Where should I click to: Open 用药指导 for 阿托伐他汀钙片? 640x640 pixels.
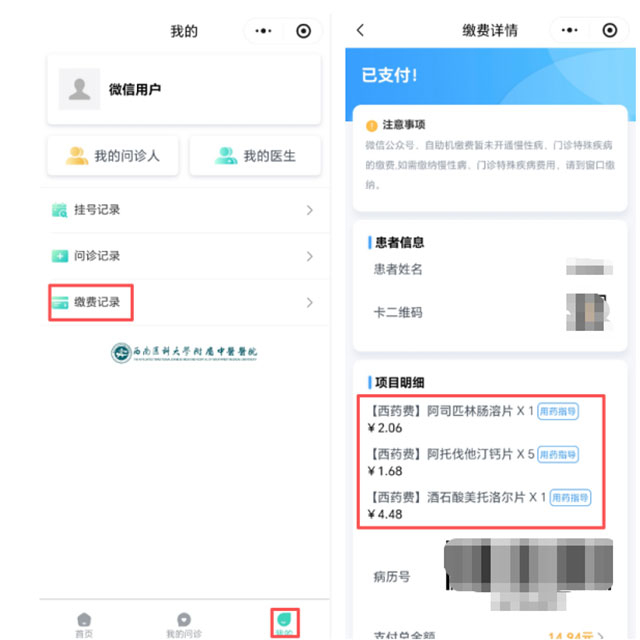click(x=559, y=454)
